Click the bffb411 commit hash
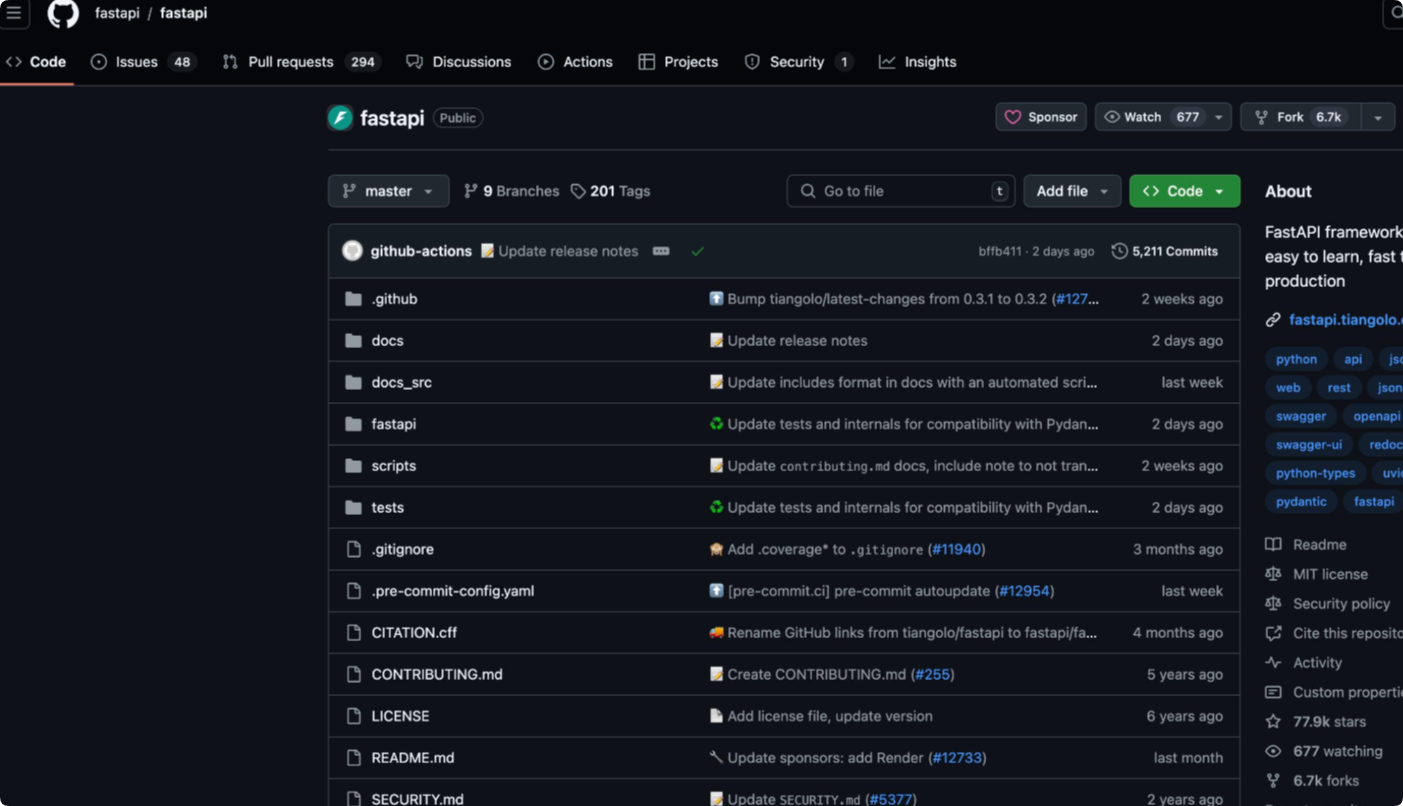 (1000, 252)
